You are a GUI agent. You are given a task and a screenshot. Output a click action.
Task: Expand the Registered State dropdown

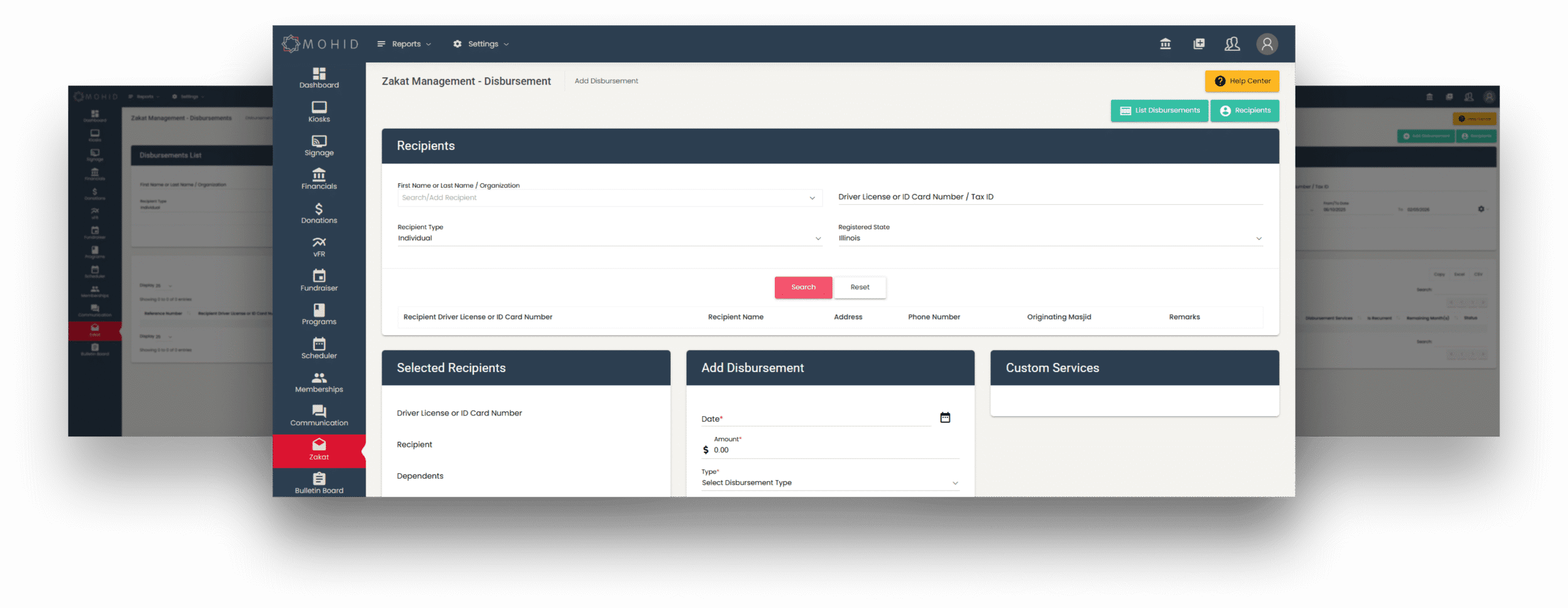tap(1050, 238)
